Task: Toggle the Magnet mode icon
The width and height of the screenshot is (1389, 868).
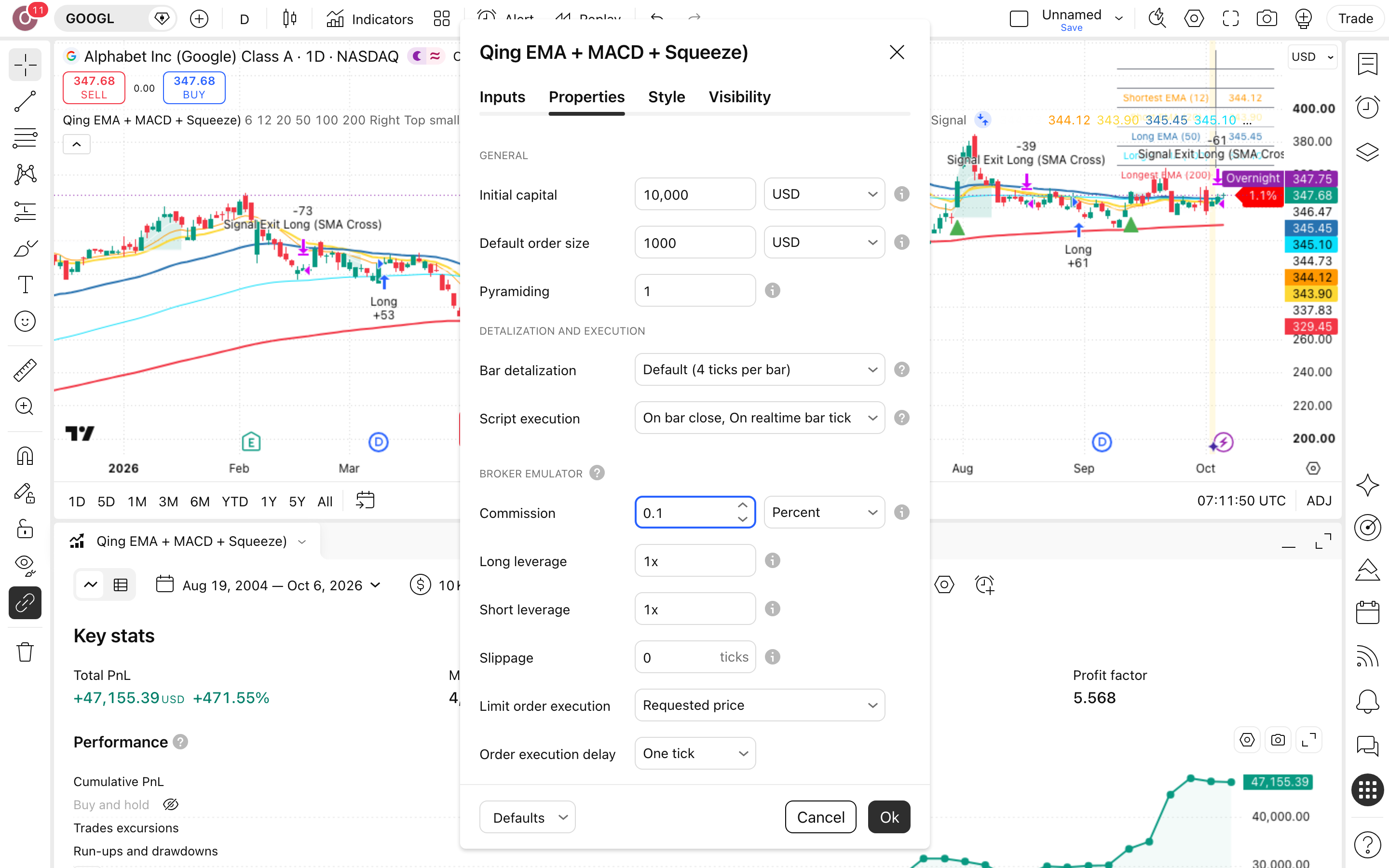Action: pos(25,456)
